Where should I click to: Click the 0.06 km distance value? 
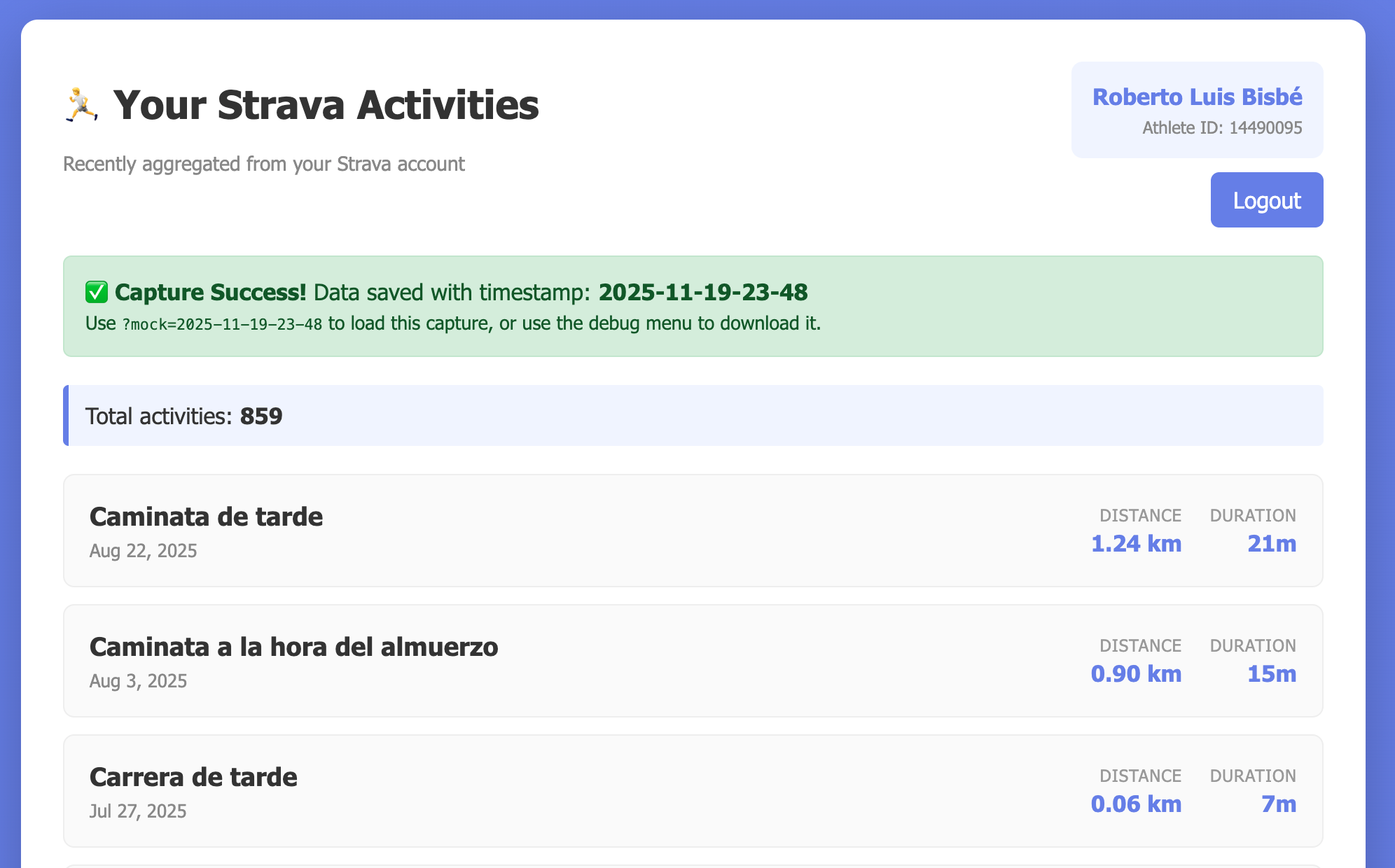(x=1135, y=804)
